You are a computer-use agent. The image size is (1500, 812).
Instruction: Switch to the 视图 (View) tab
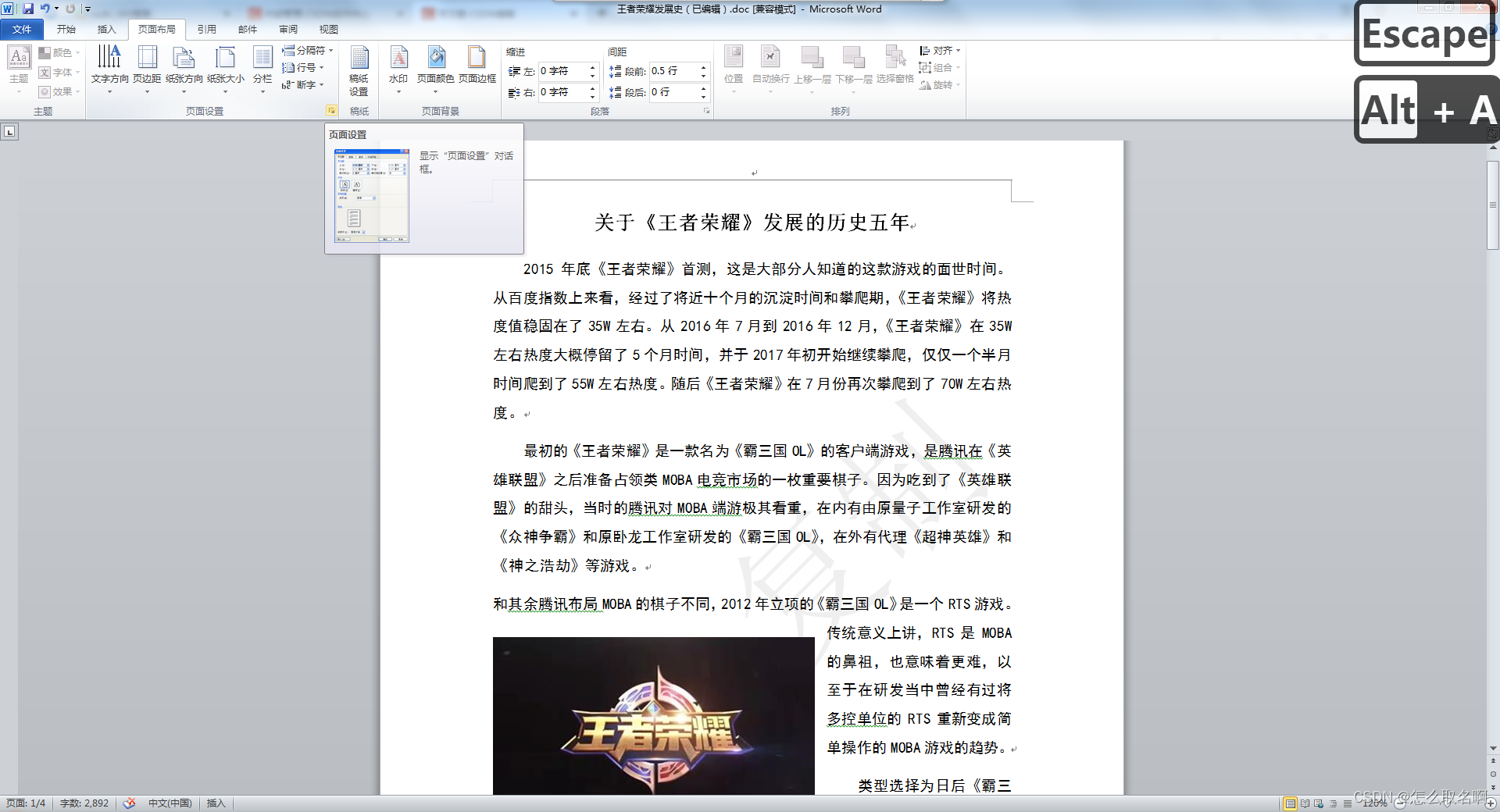pos(329,30)
